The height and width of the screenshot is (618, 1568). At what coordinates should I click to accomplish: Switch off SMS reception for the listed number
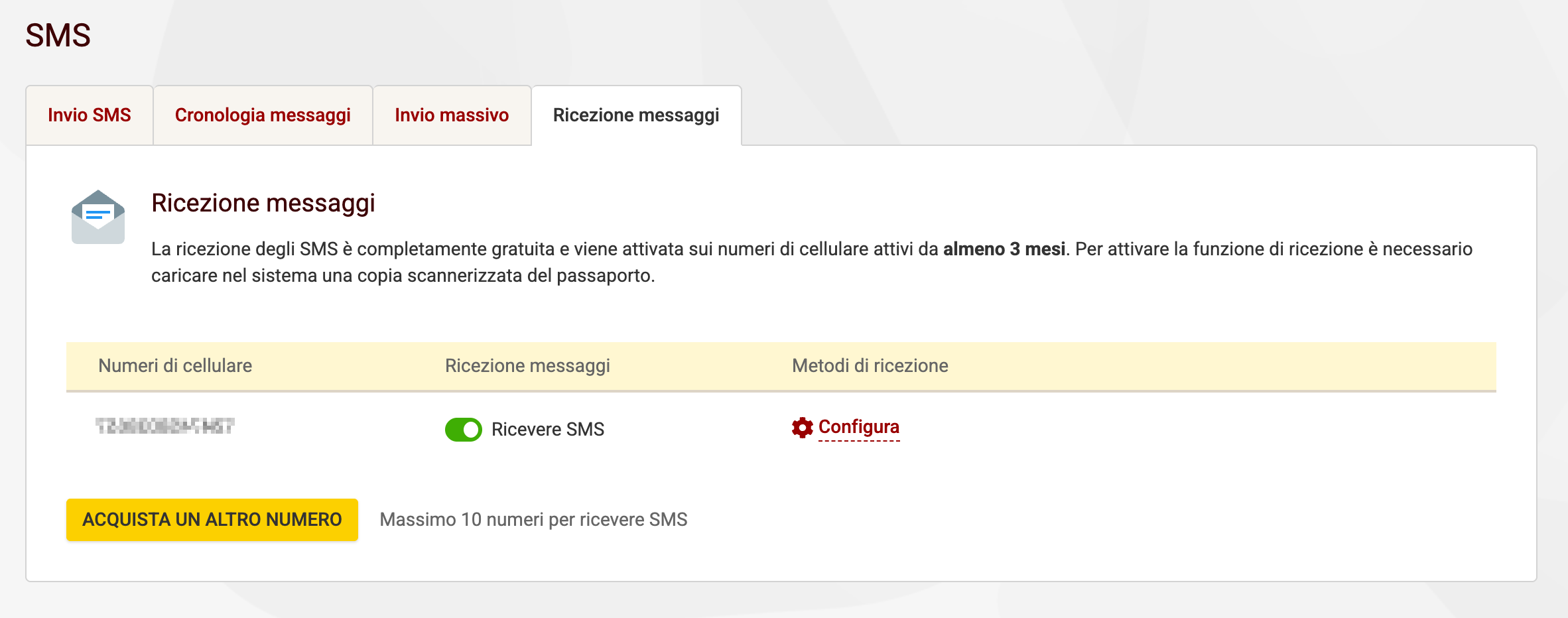click(x=463, y=430)
